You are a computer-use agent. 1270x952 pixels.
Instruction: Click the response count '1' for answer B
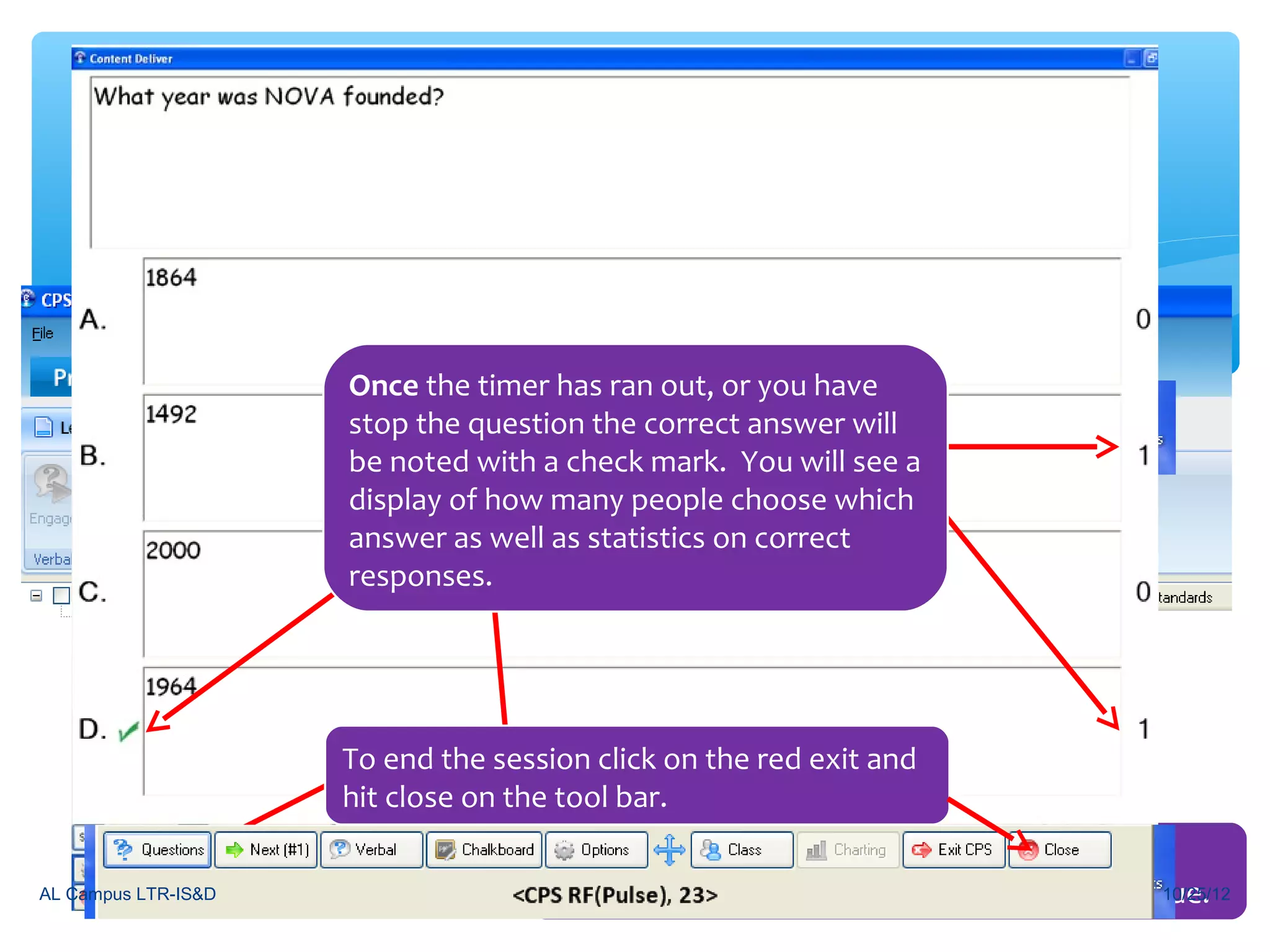tap(1144, 456)
